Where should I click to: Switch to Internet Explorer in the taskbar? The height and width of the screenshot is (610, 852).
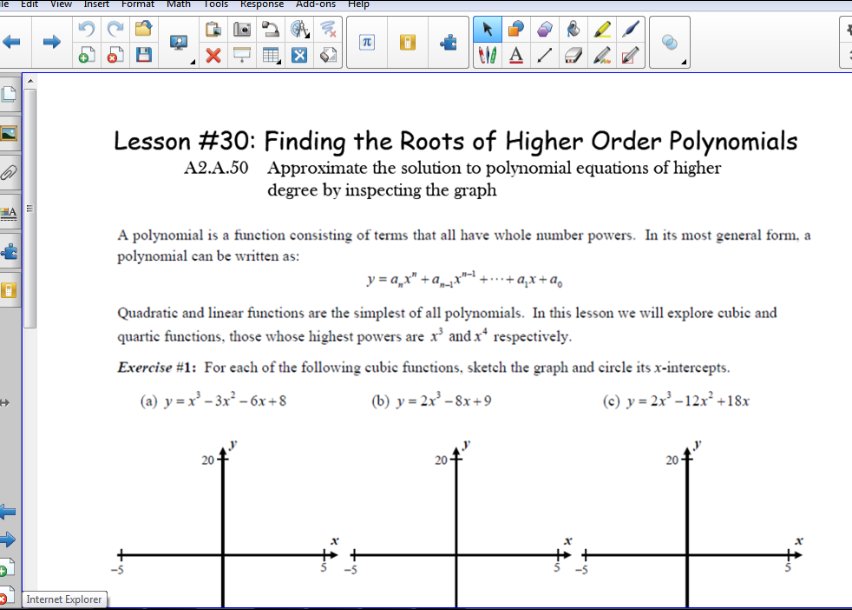(x=63, y=599)
